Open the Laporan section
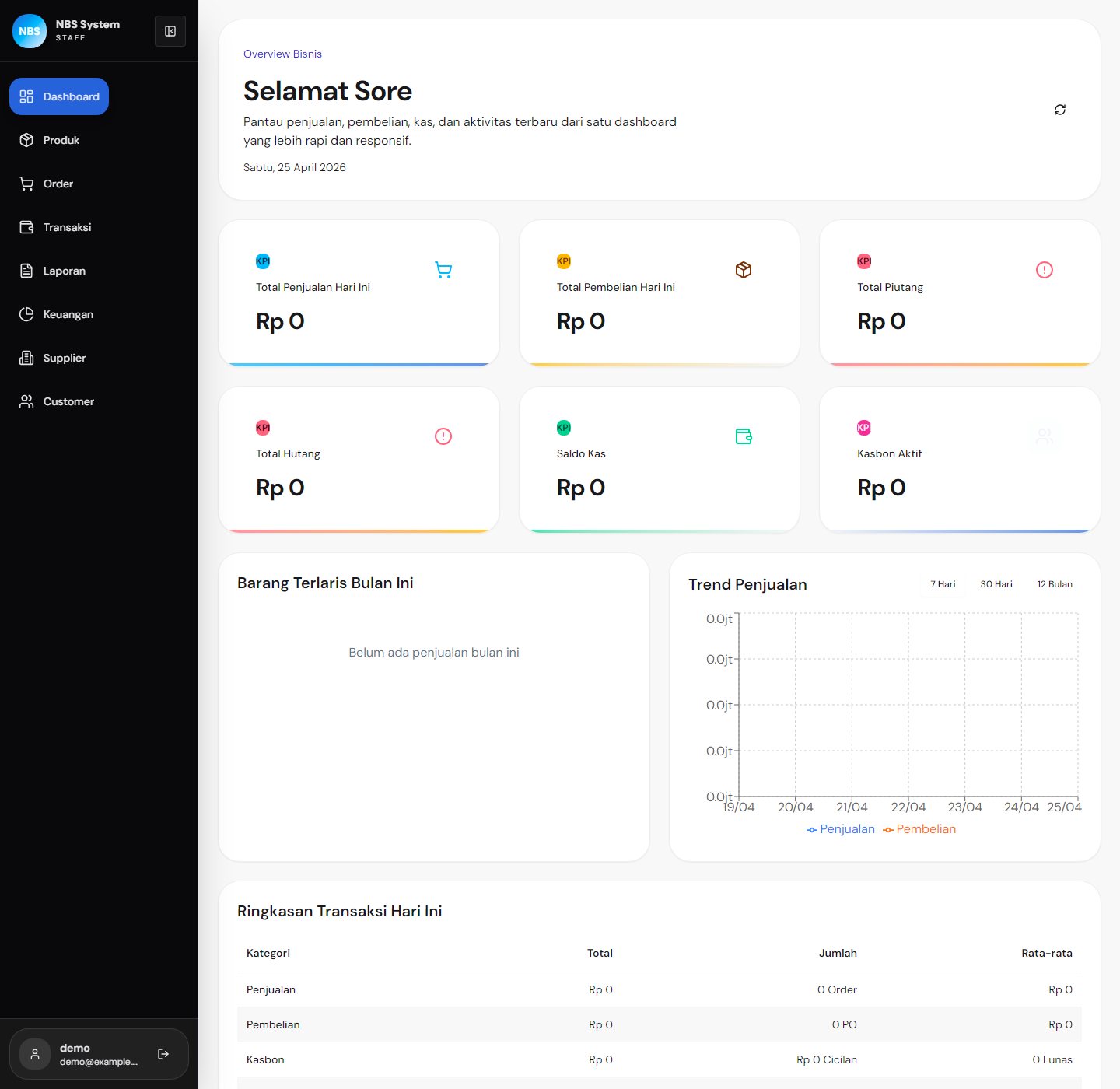 (x=53, y=271)
